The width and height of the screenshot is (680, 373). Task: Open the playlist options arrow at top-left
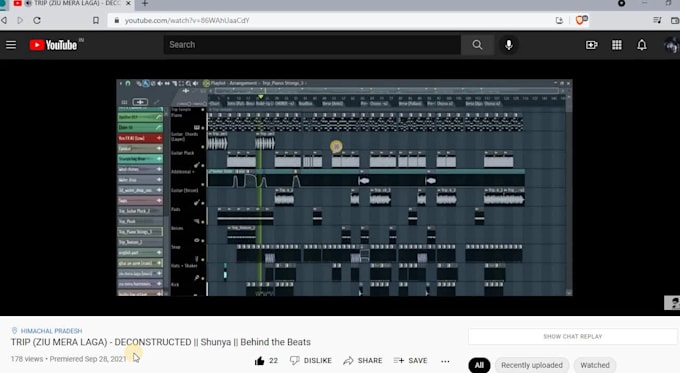click(x=121, y=83)
